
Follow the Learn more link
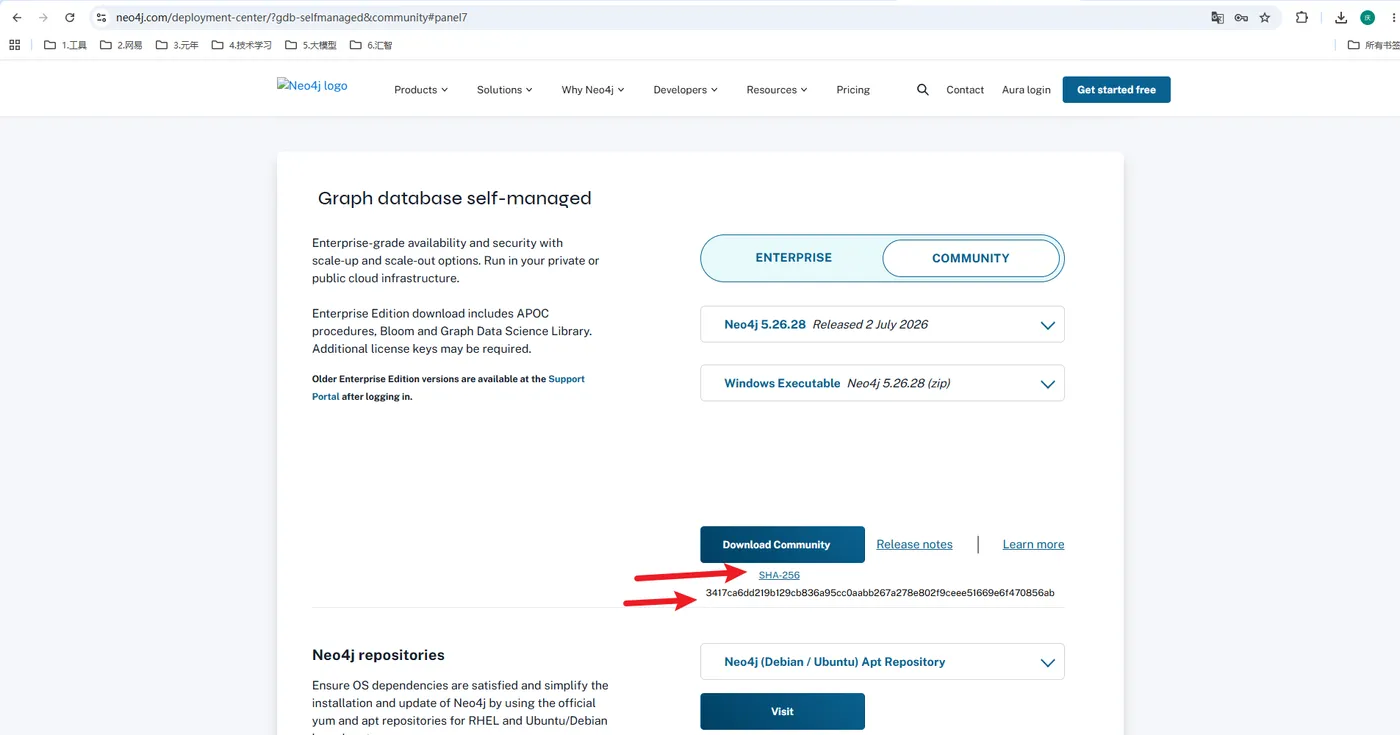coord(1033,545)
